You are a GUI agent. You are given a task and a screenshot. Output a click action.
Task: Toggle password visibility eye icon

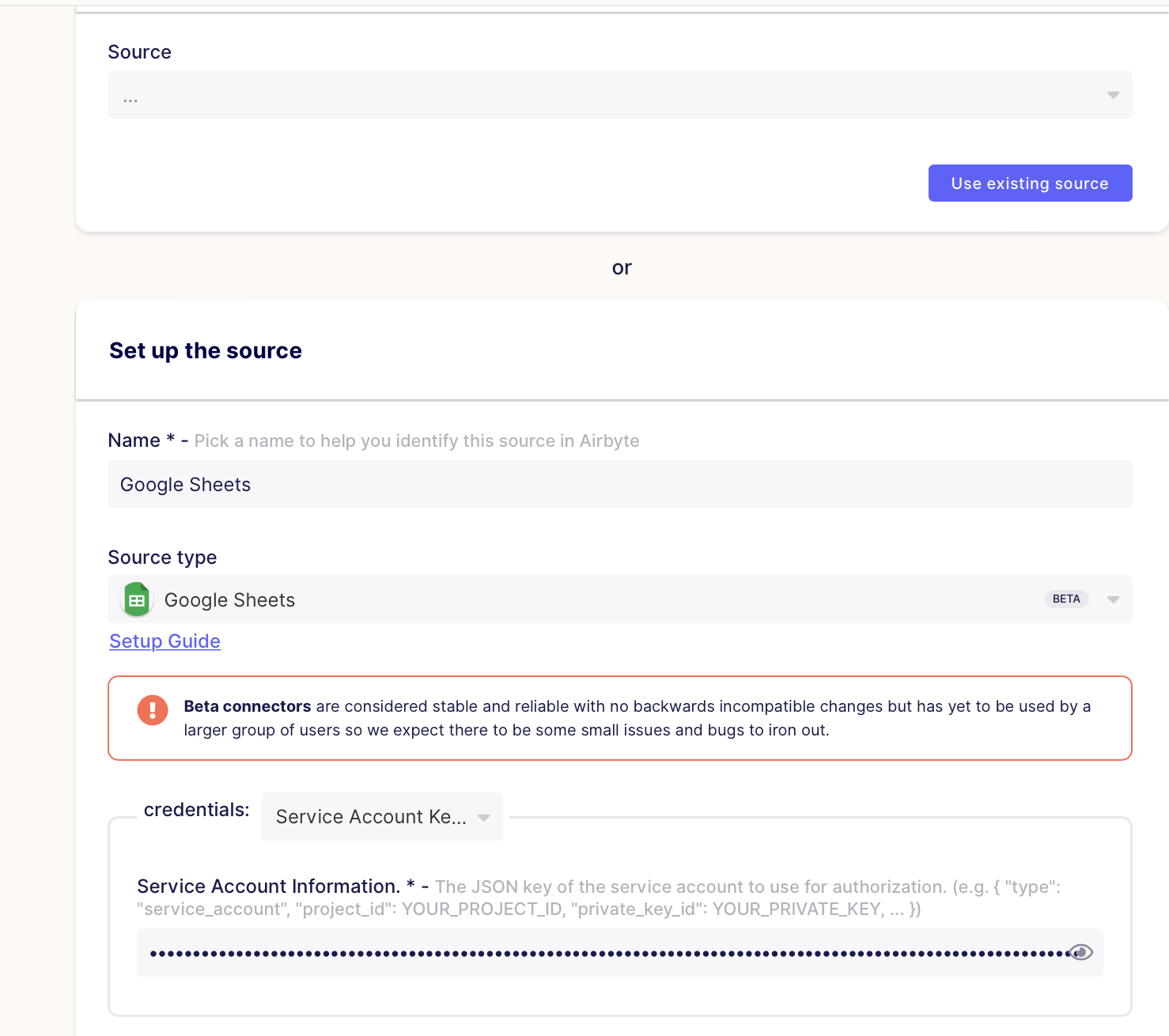tap(1080, 952)
